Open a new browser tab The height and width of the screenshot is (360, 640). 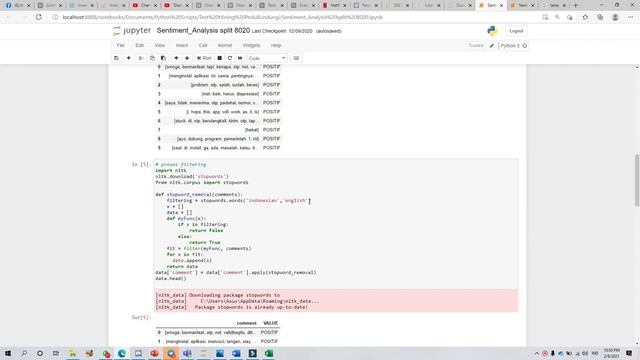tap(576, 5)
